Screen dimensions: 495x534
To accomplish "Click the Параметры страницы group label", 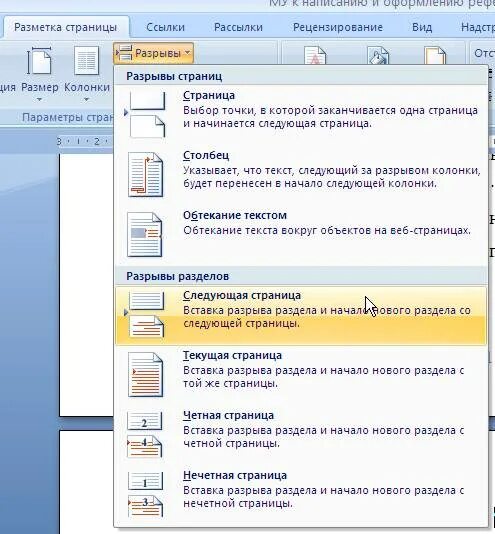I will tap(67, 117).
